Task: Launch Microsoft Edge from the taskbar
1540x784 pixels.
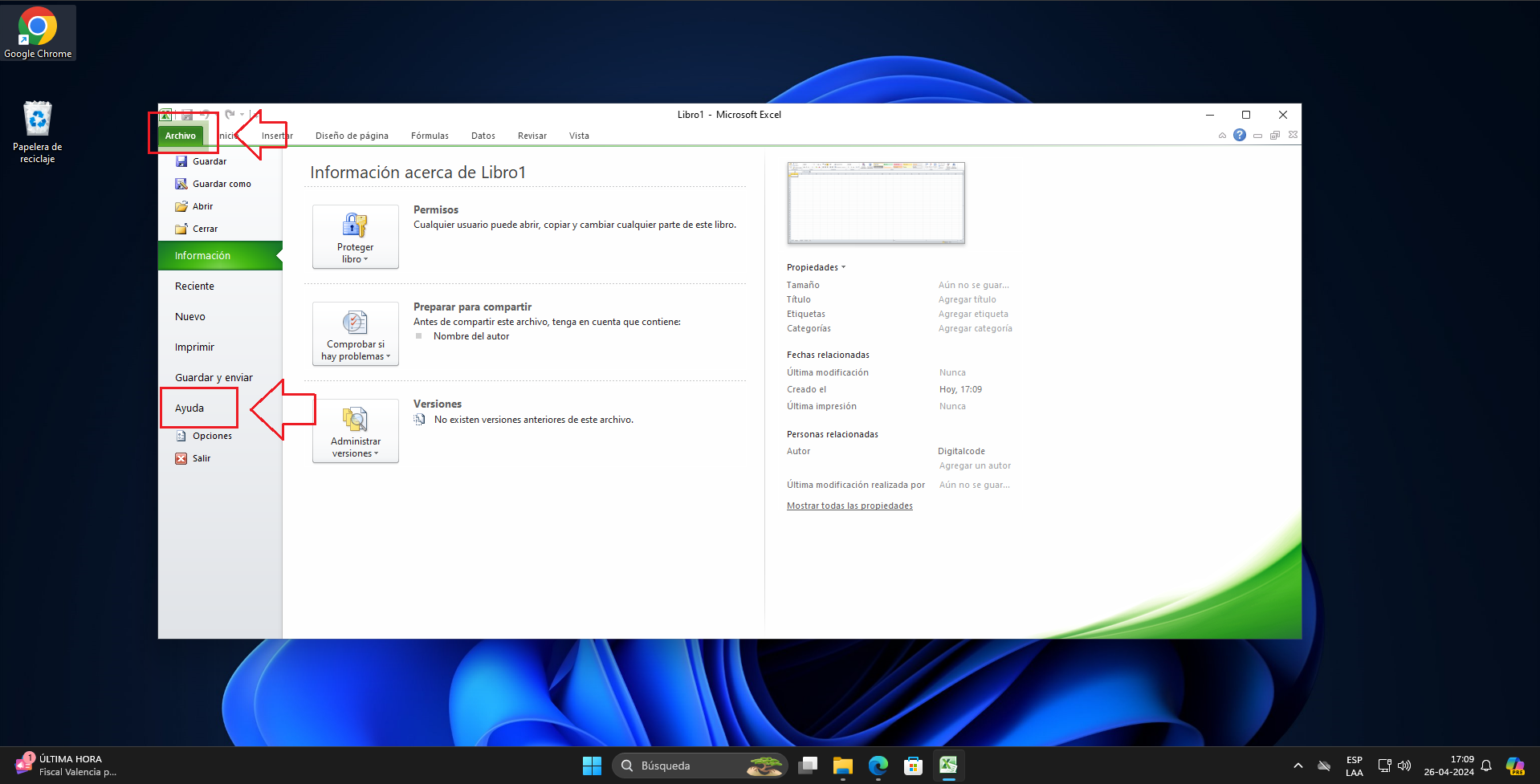Action: coord(878,766)
